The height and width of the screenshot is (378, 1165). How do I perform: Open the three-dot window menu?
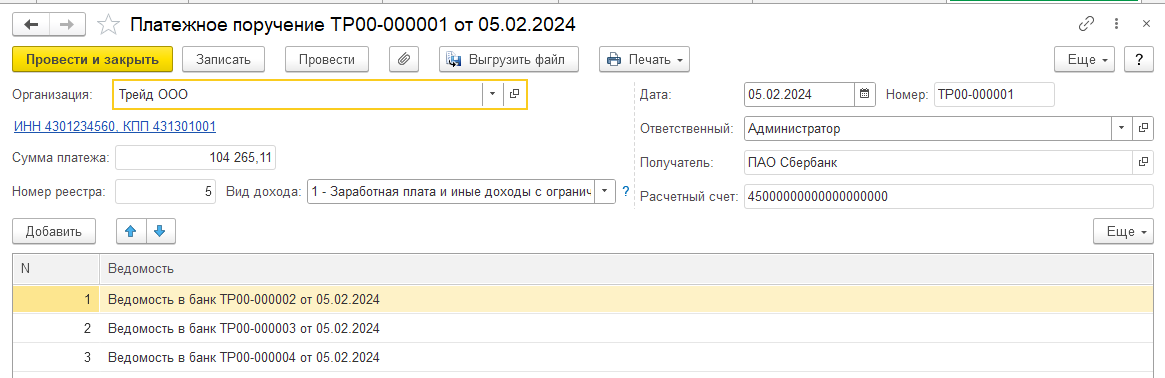1116,25
